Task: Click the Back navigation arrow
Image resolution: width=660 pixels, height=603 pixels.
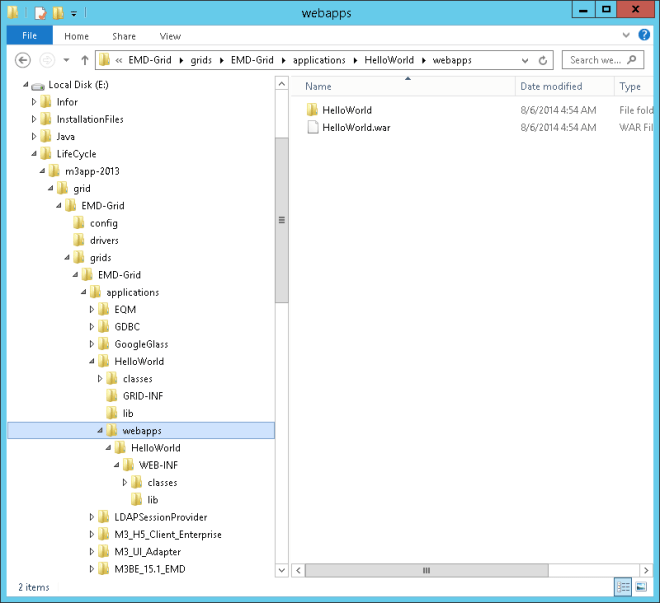Action: pos(22,60)
